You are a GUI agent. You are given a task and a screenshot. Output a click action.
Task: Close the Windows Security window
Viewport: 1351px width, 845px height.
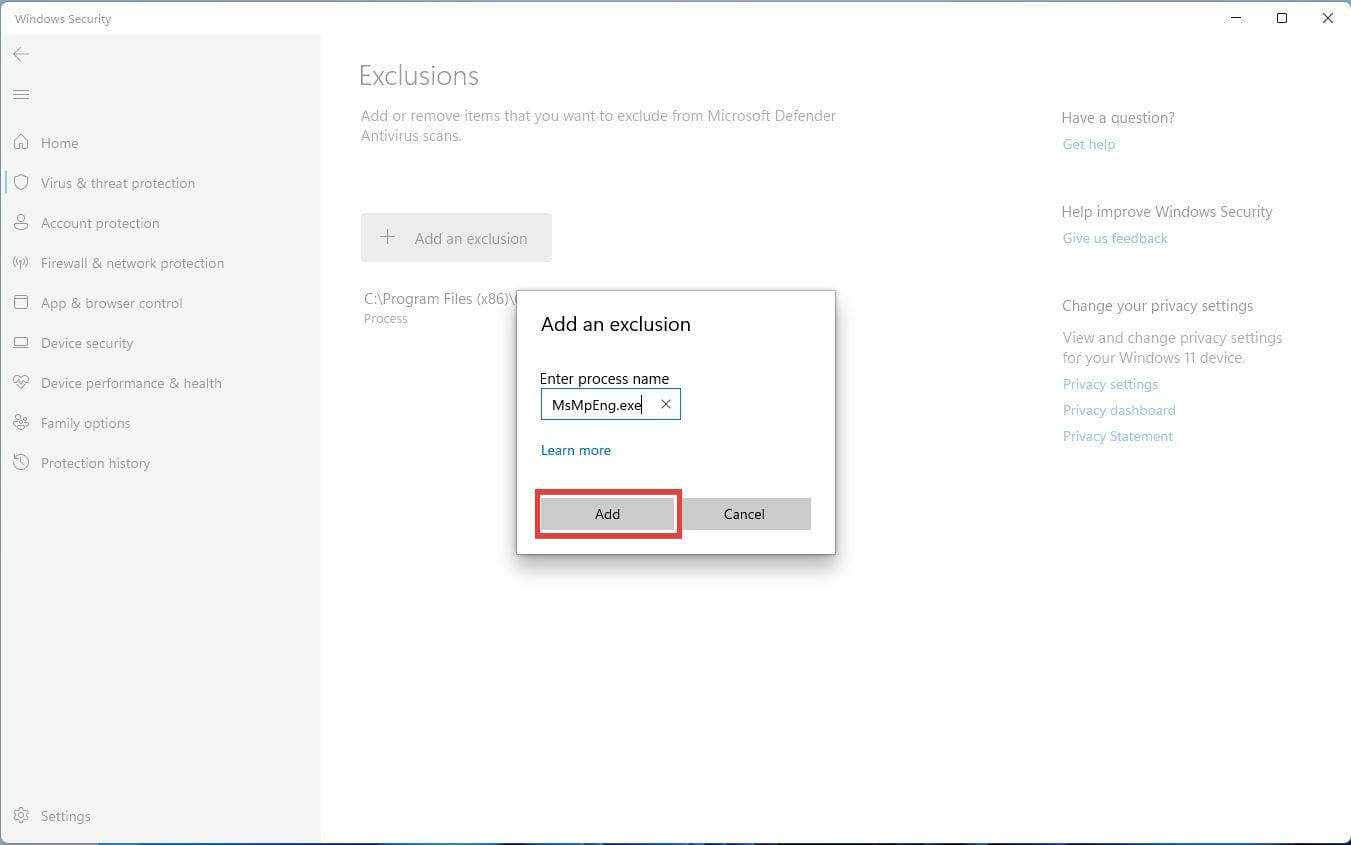1328,18
